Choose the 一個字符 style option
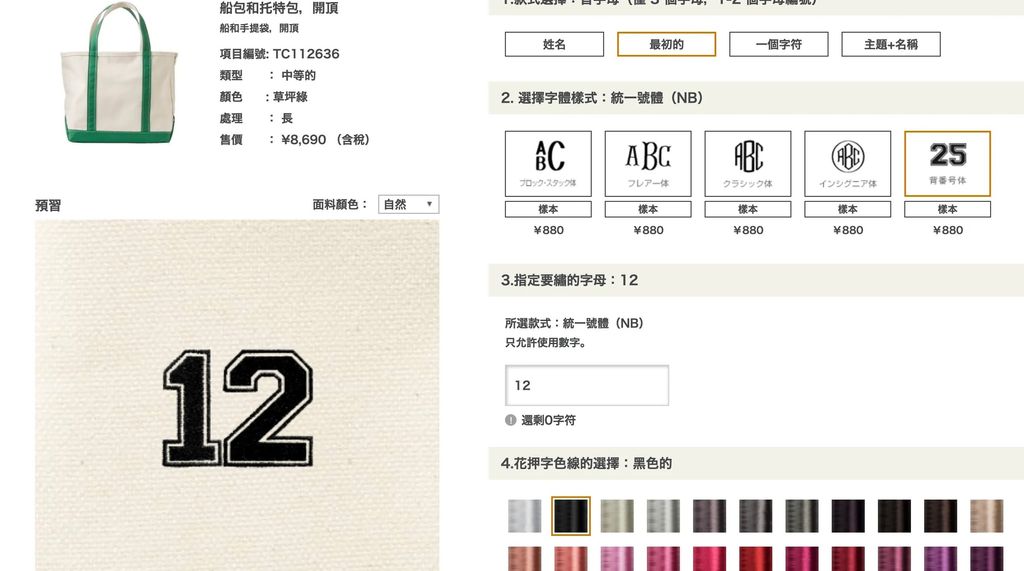The image size is (1024, 571). pos(779,44)
